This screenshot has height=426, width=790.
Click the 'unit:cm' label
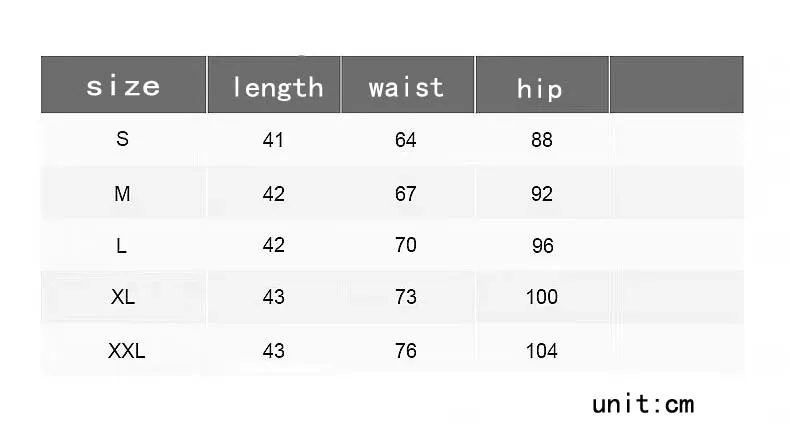pyautogui.click(x=643, y=404)
